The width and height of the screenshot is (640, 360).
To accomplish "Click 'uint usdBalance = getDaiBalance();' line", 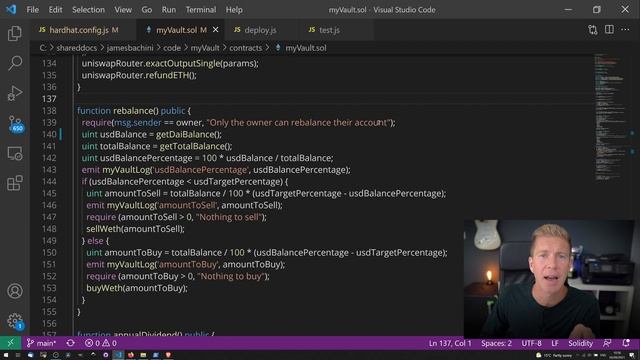I will (x=152, y=134).
